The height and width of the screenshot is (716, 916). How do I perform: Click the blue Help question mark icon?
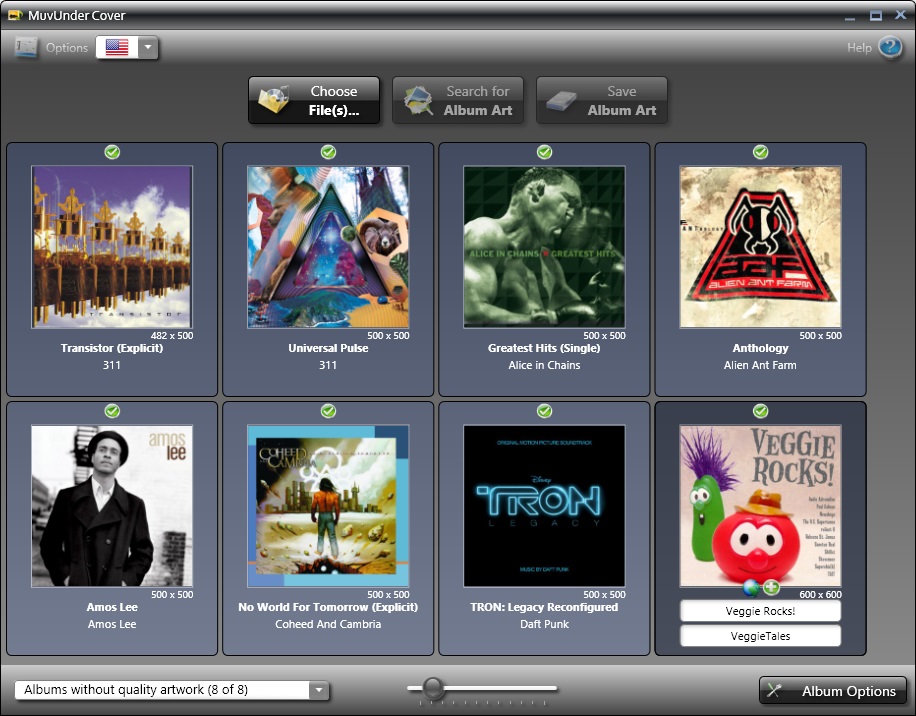(x=890, y=47)
